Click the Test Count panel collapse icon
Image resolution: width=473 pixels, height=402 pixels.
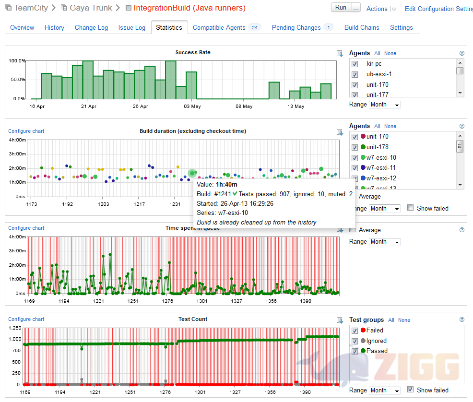point(462,319)
